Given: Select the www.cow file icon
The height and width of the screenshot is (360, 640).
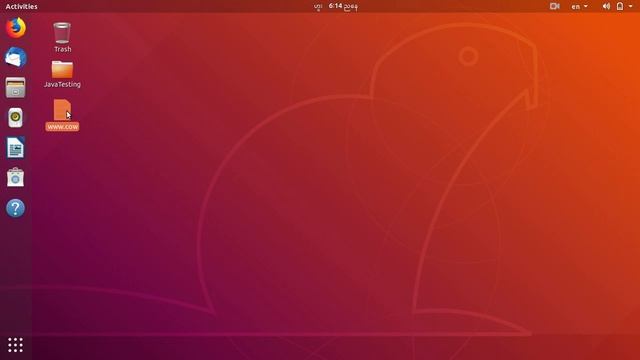Looking at the screenshot, I should tap(62, 110).
